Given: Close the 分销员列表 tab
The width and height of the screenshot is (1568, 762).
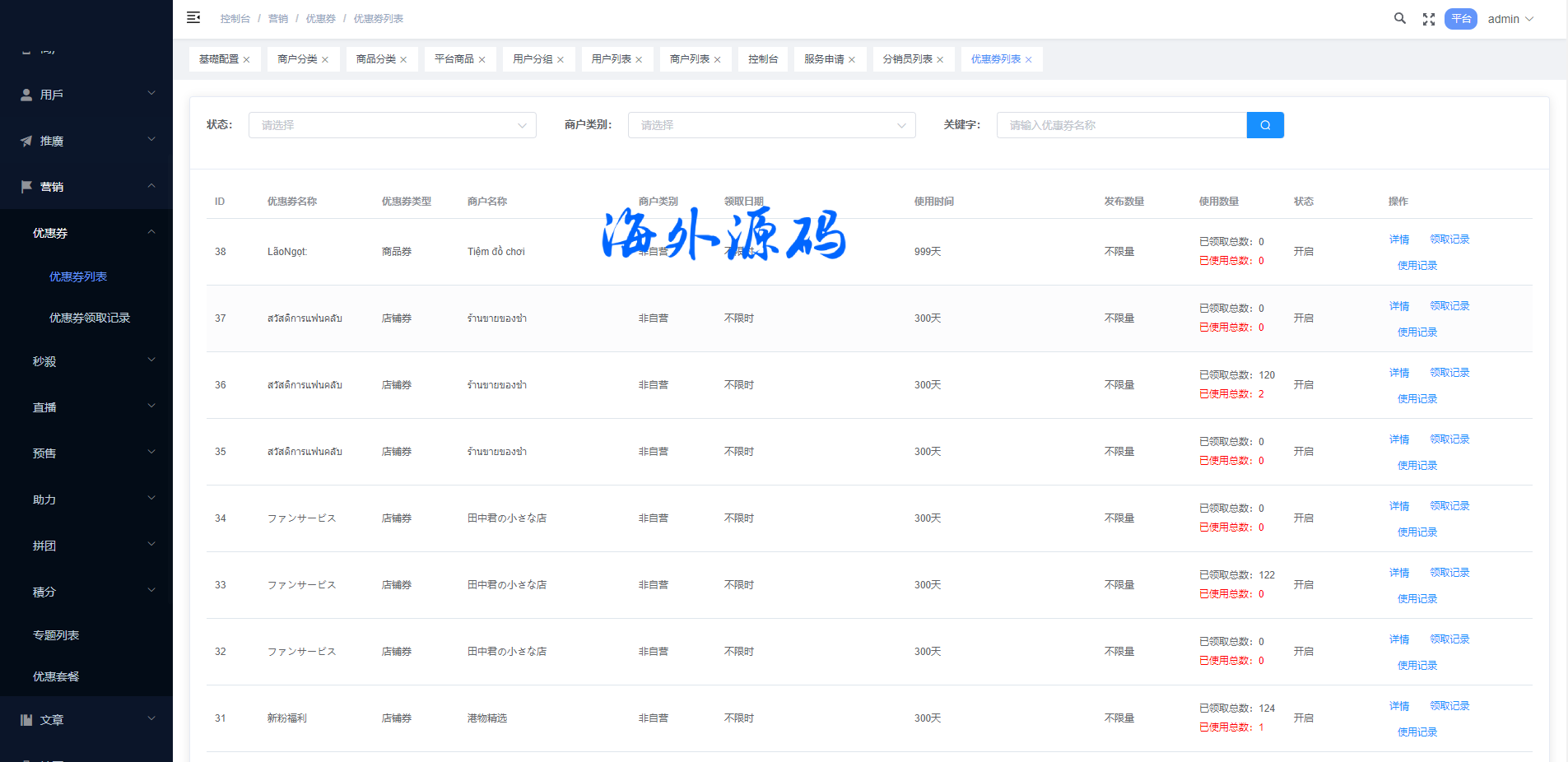Looking at the screenshot, I should [940, 60].
